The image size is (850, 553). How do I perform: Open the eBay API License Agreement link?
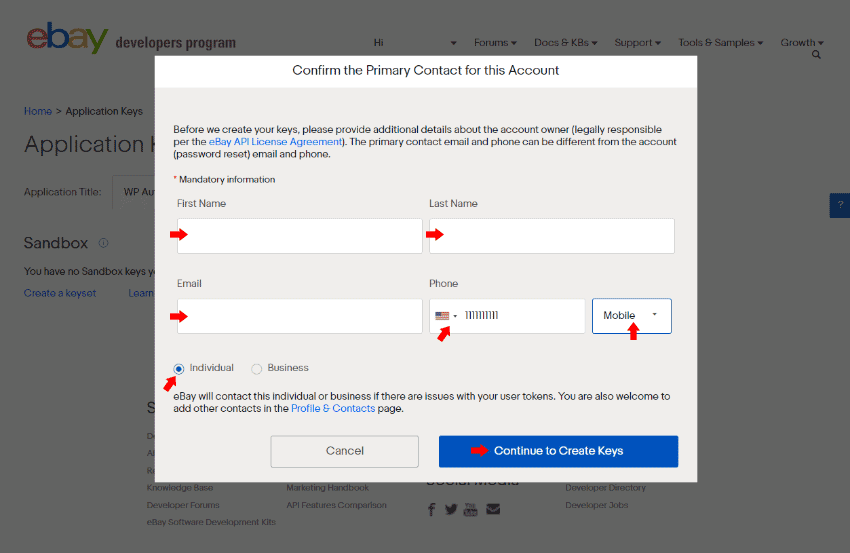pyautogui.click(x=275, y=142)
